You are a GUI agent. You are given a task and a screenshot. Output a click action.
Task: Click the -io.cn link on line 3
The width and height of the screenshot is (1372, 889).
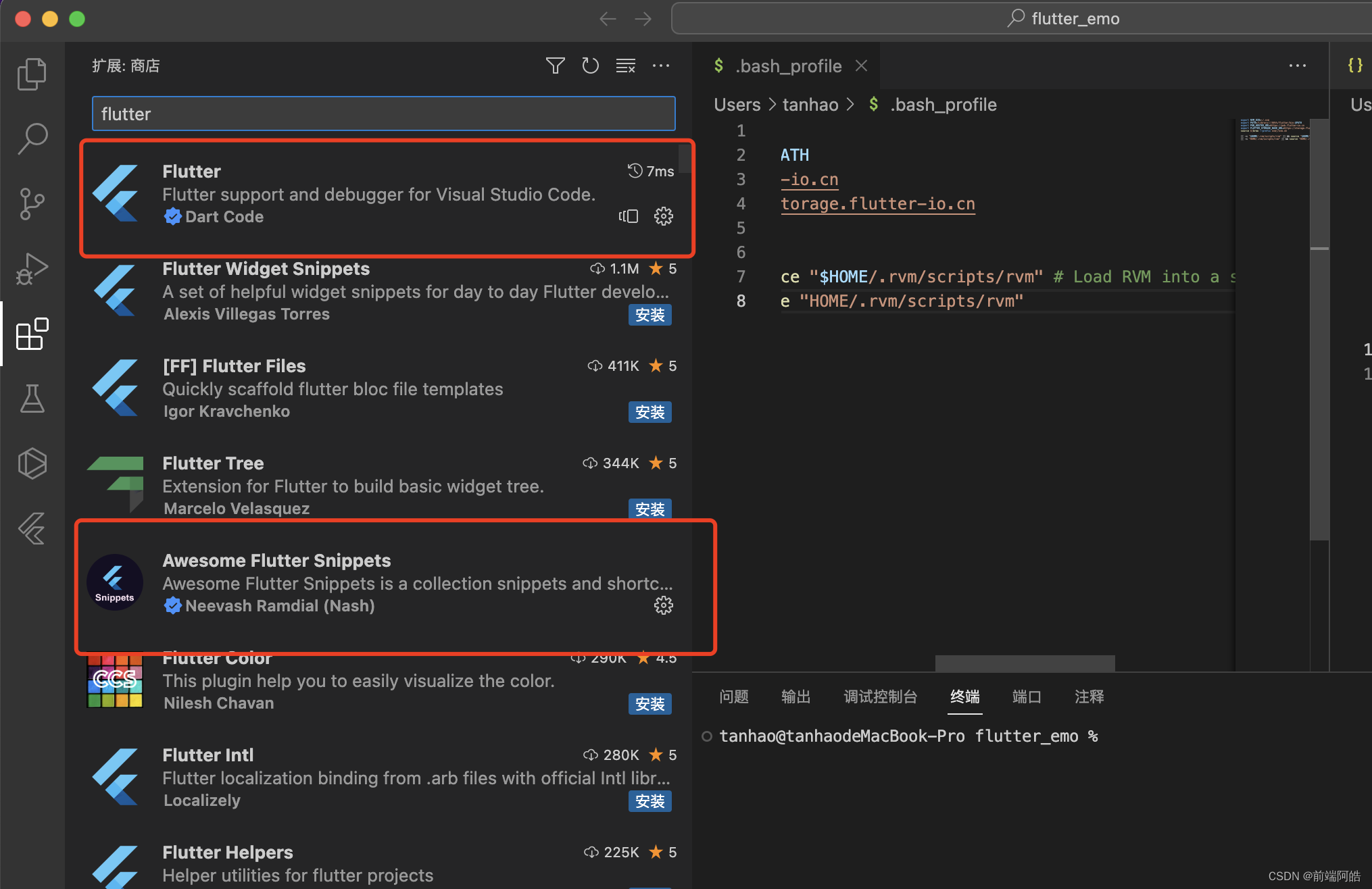[810, 180]
